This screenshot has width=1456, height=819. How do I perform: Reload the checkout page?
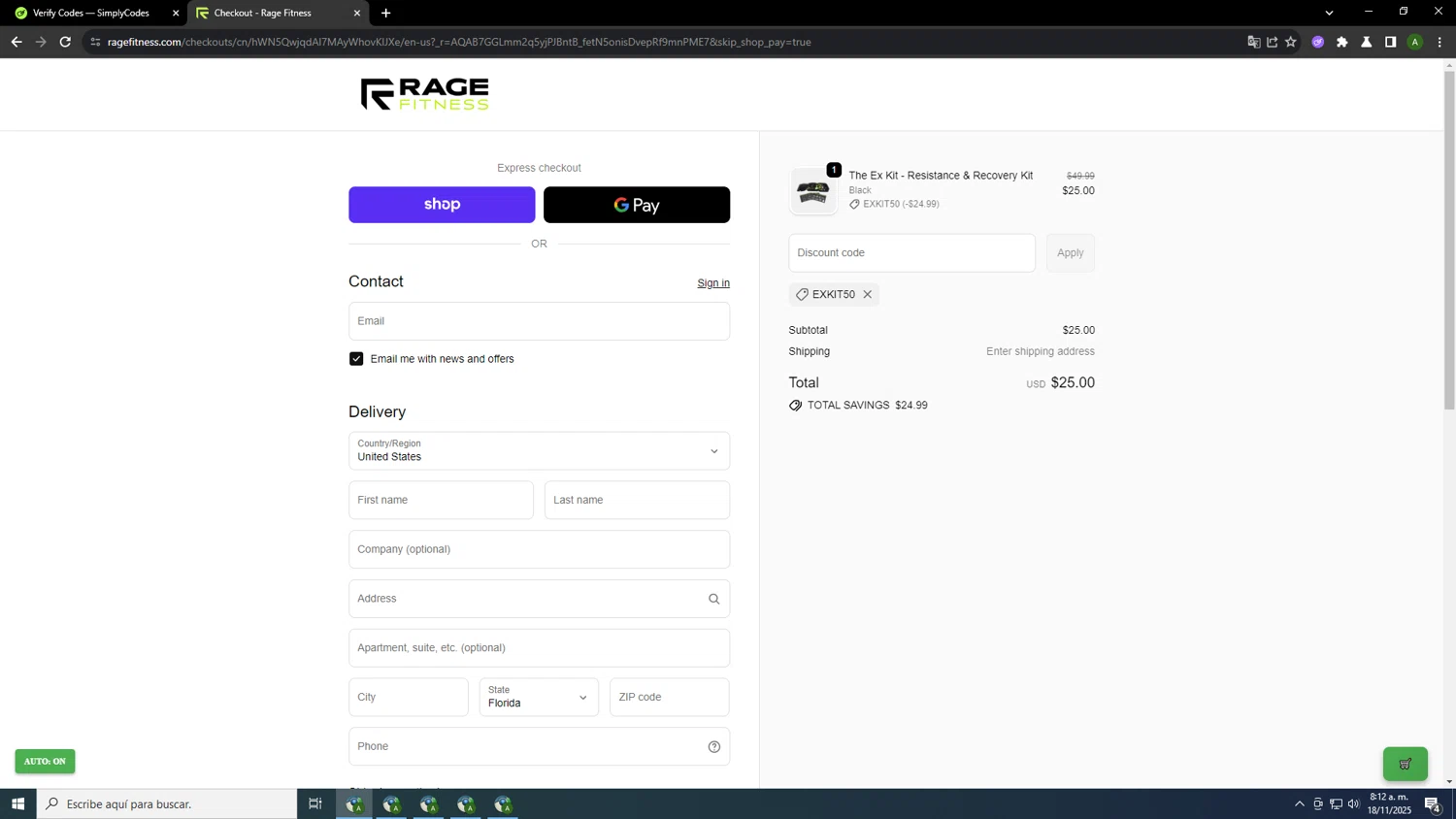pyautogui.click(x=65, y=42)
